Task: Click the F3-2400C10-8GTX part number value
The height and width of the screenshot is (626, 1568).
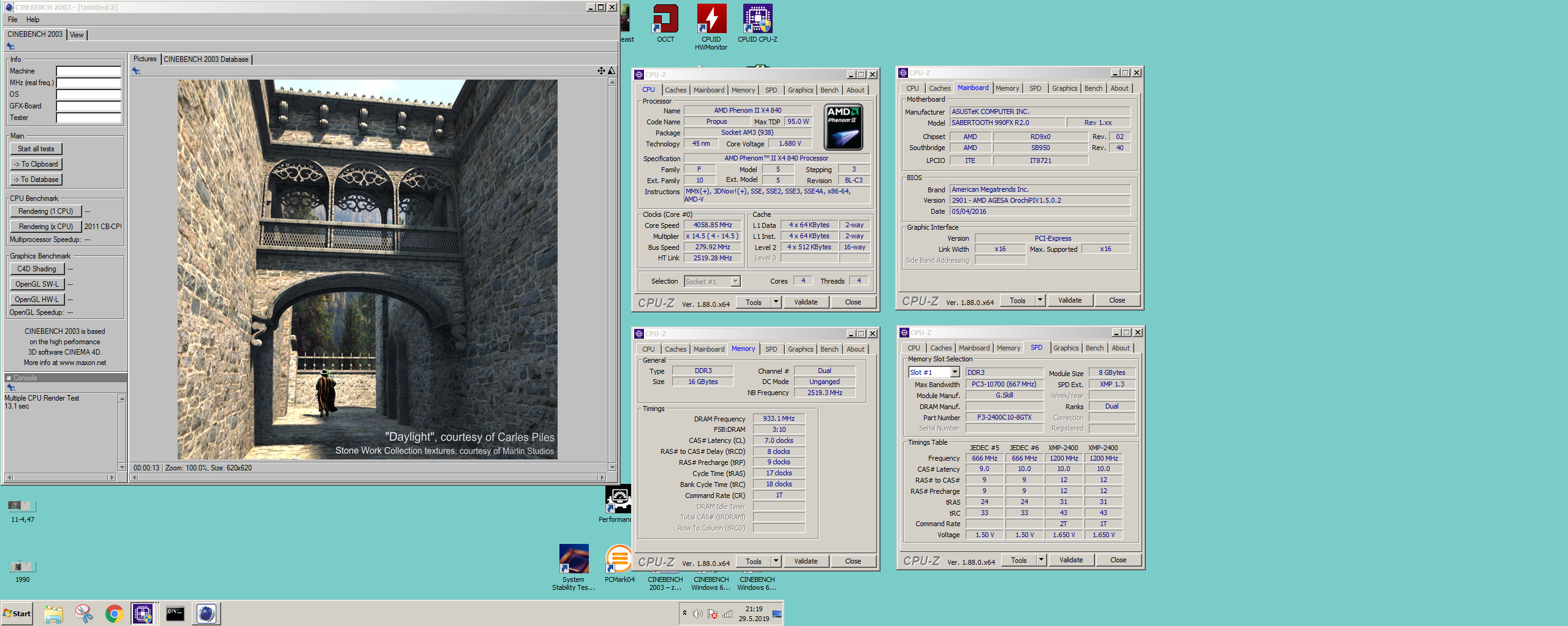Action: coord(1004,417)
